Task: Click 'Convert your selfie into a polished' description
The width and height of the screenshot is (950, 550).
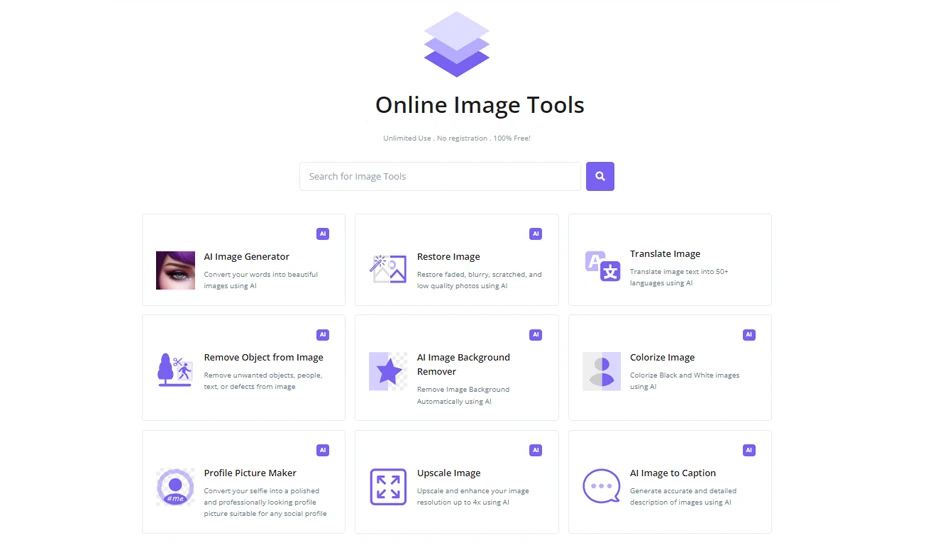Action: point(265,502)
